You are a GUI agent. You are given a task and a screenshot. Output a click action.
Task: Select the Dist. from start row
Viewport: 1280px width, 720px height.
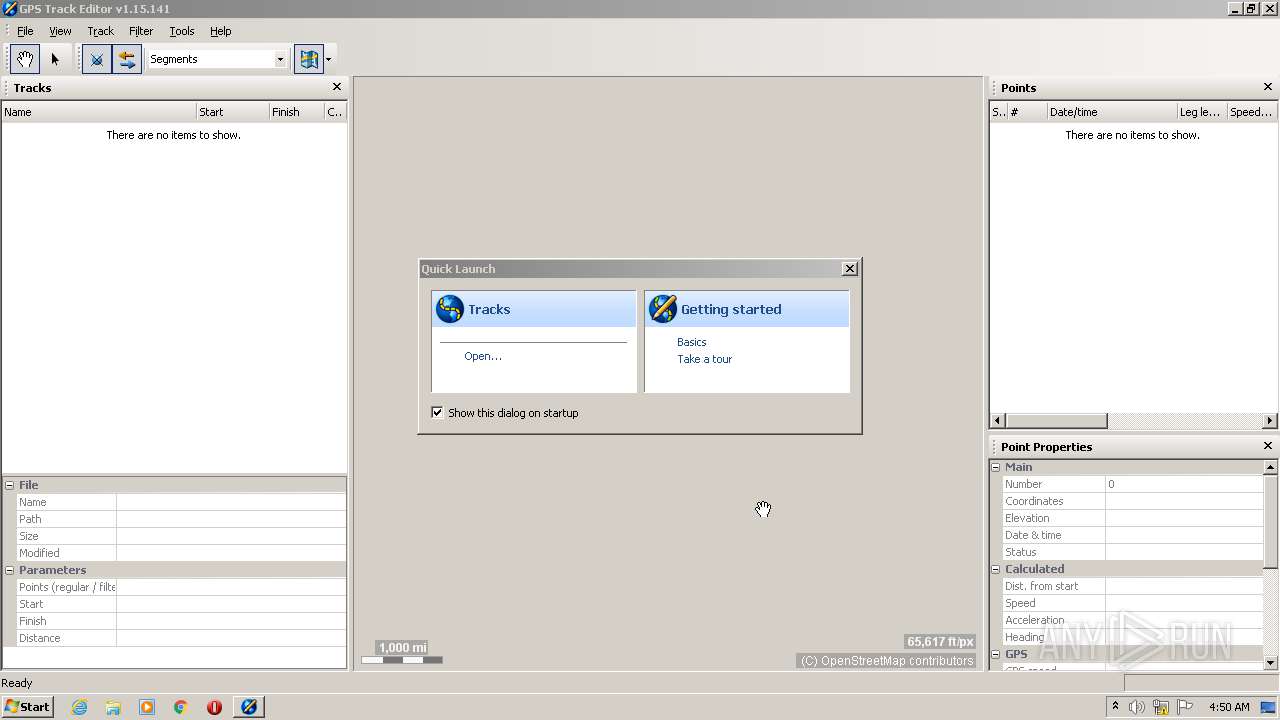(1133, 586)
